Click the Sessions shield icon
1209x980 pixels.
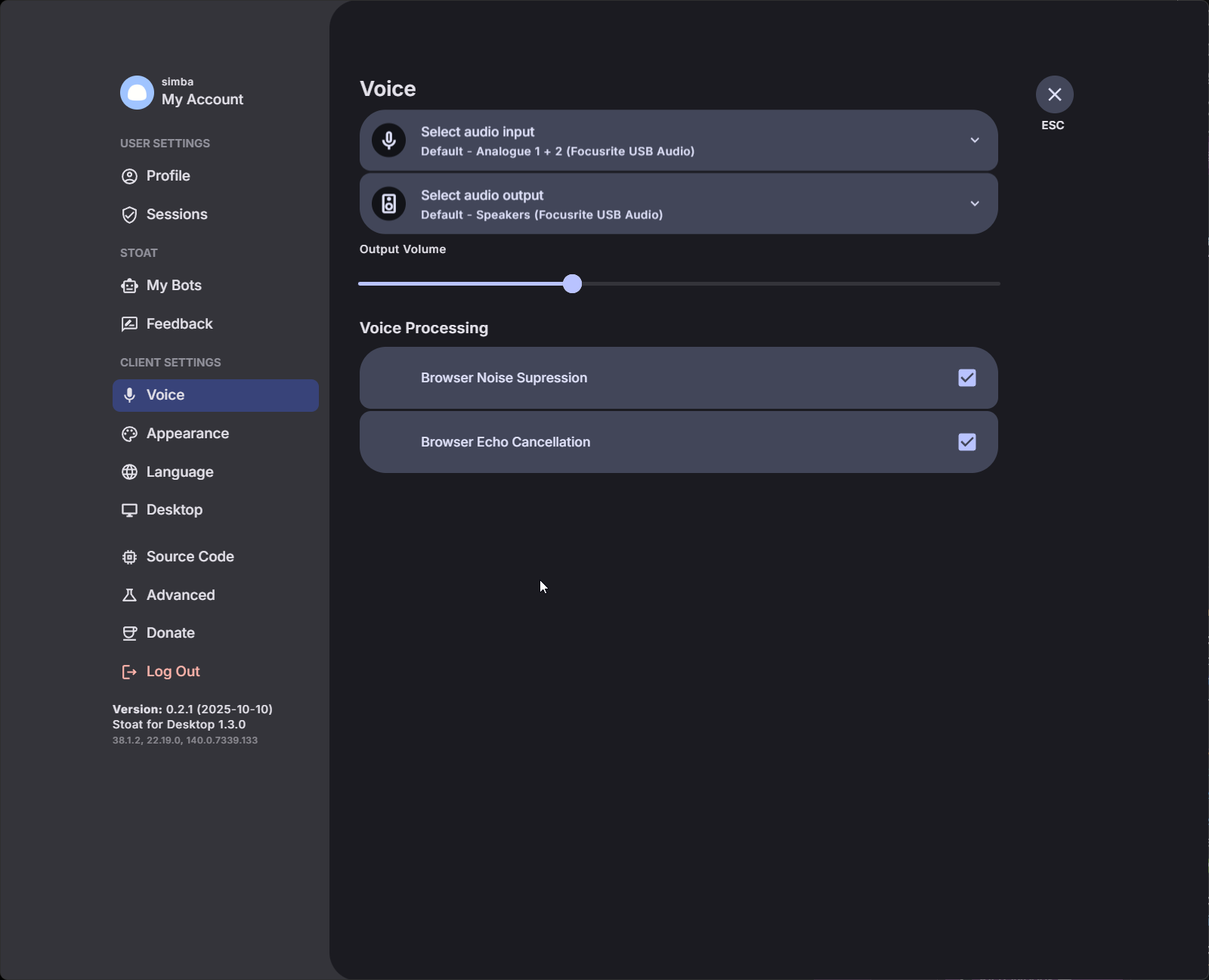[130, 215]
